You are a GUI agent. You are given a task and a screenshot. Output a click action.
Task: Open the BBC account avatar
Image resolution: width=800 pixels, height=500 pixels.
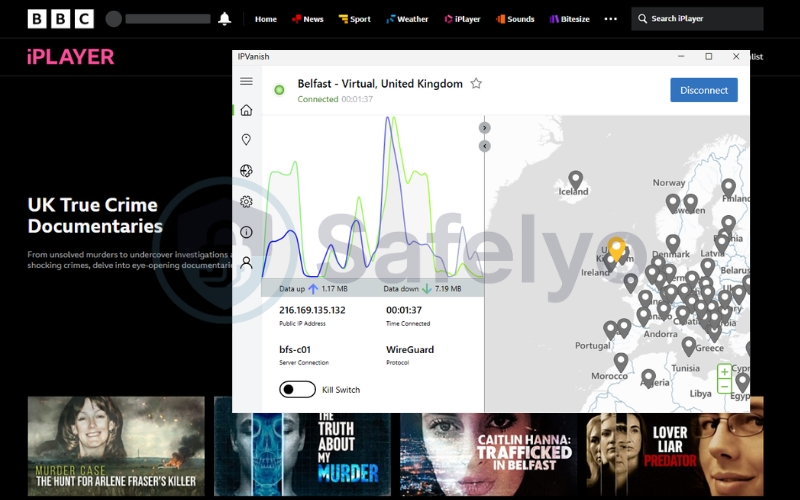[x=114, y=19]
